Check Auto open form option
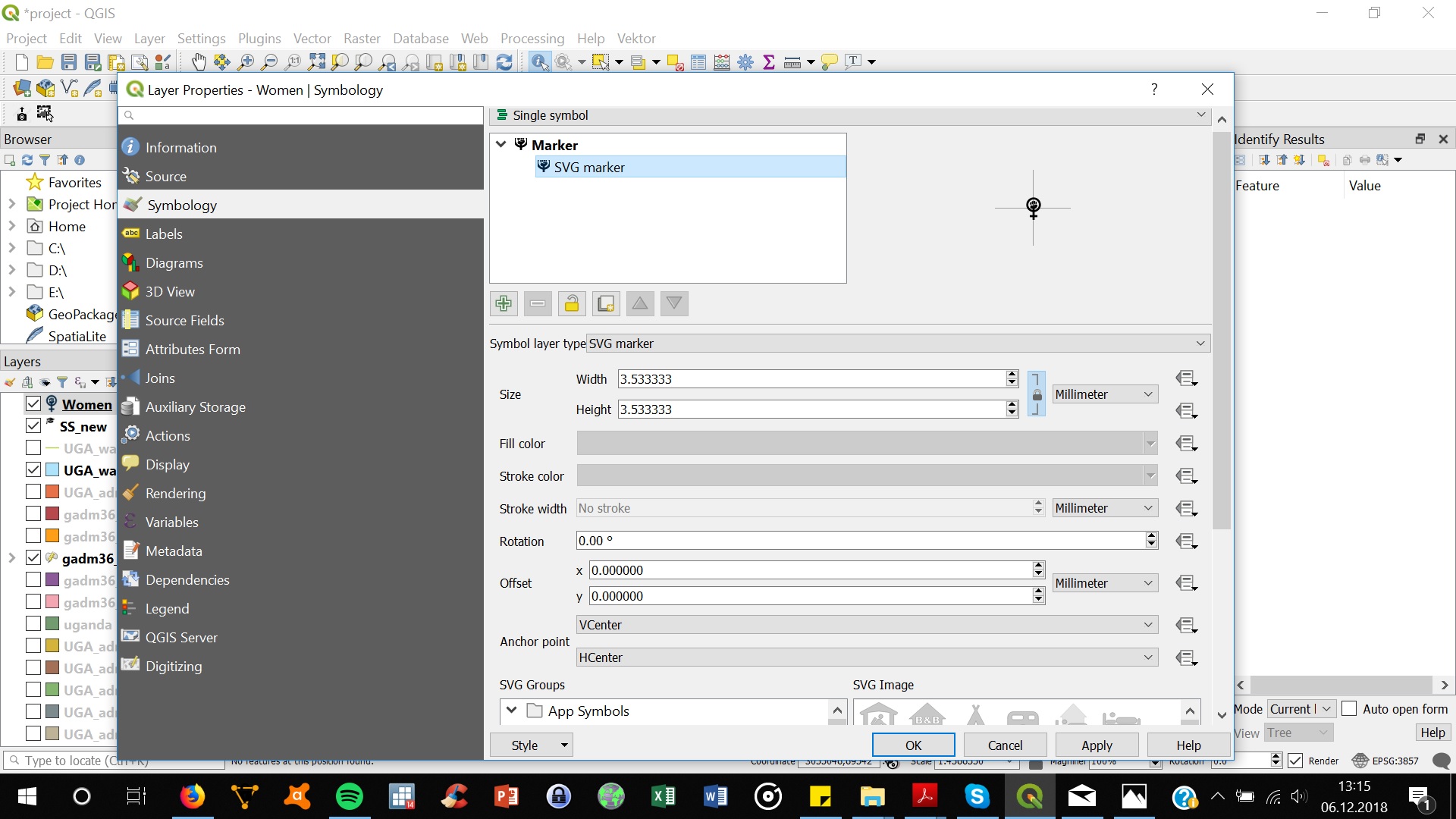The image size is (1456, 819). 1349,708
